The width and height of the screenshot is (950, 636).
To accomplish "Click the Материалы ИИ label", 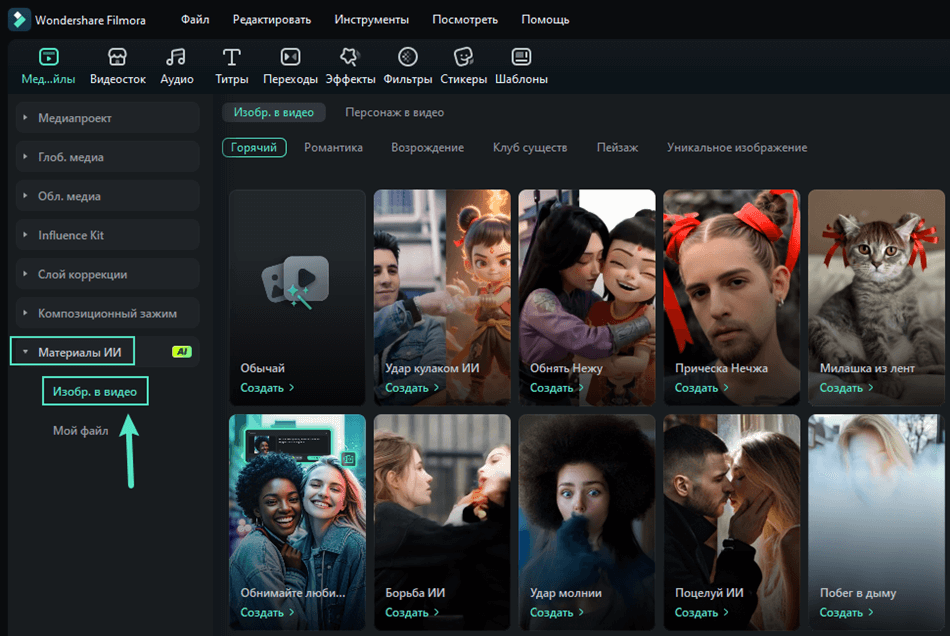I will [x=79, y=352].
